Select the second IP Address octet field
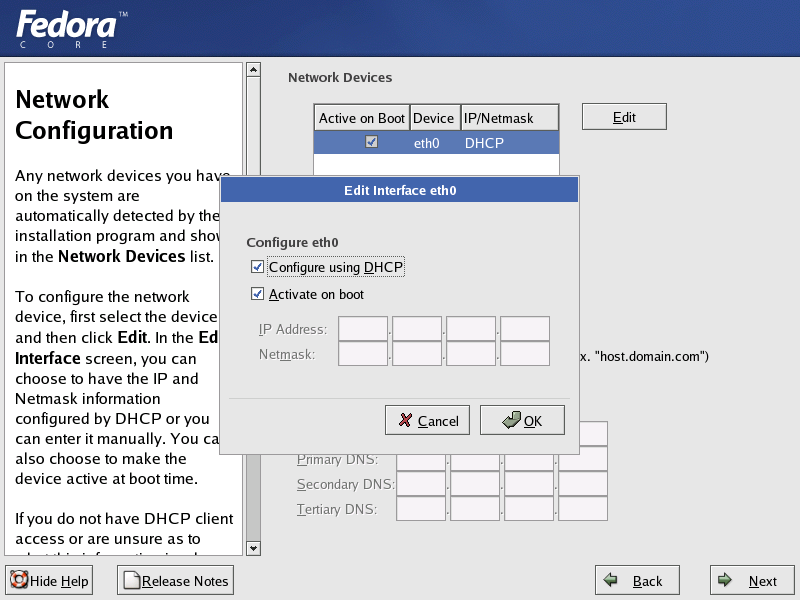800x600 pixels. coord(417,329)
